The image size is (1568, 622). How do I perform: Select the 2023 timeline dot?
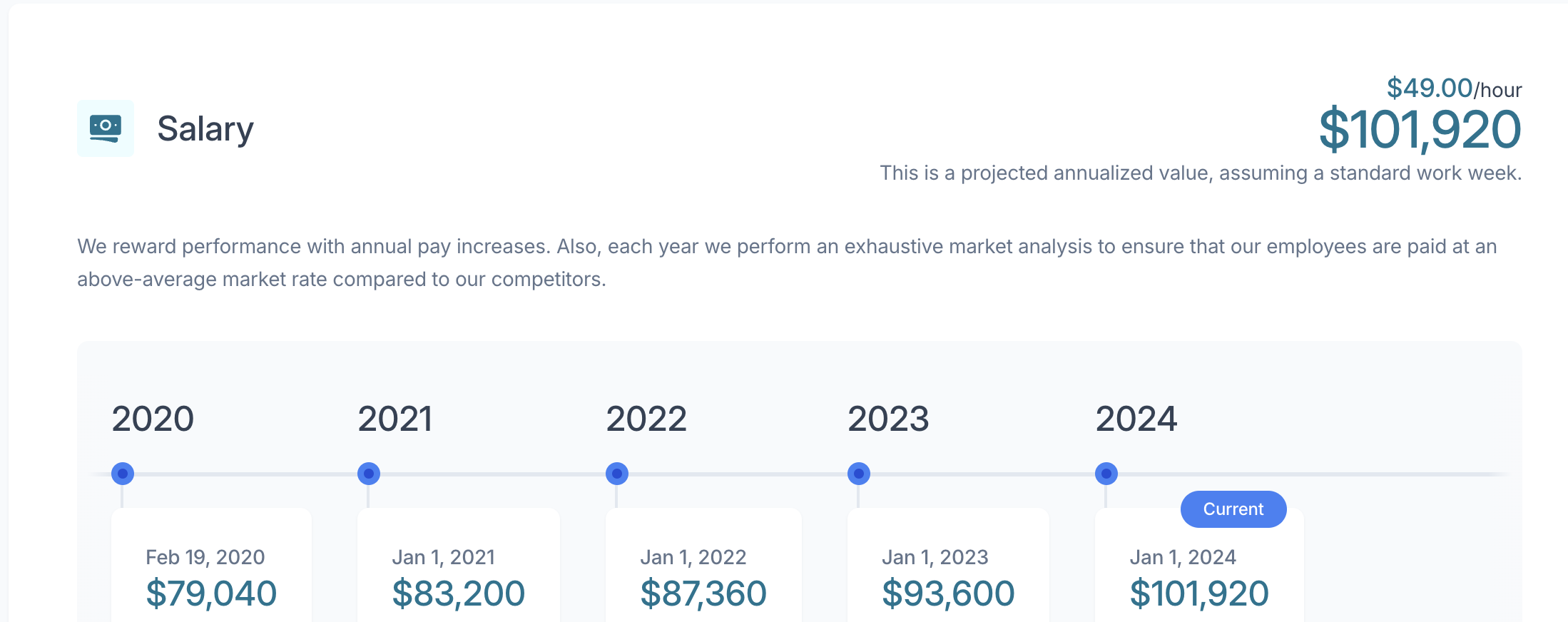pos(859,474)
